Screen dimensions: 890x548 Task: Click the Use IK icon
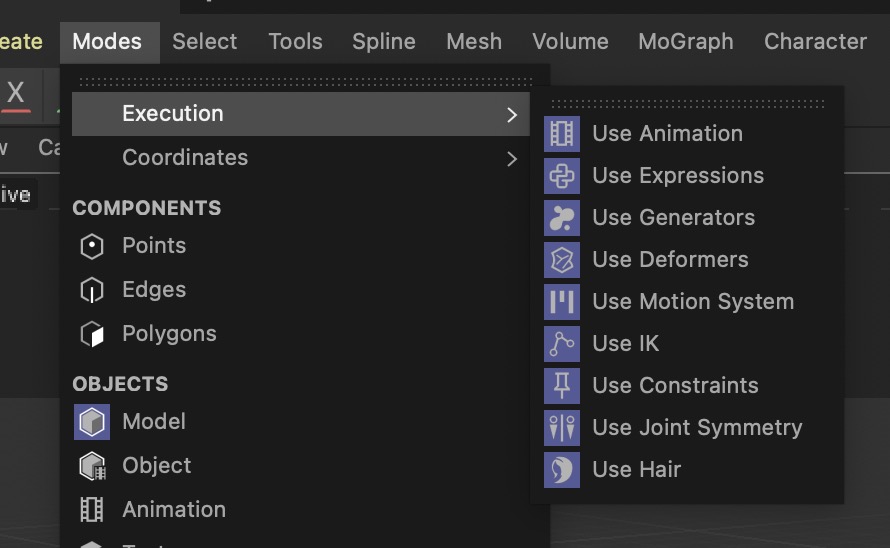[x=562, y=344]
